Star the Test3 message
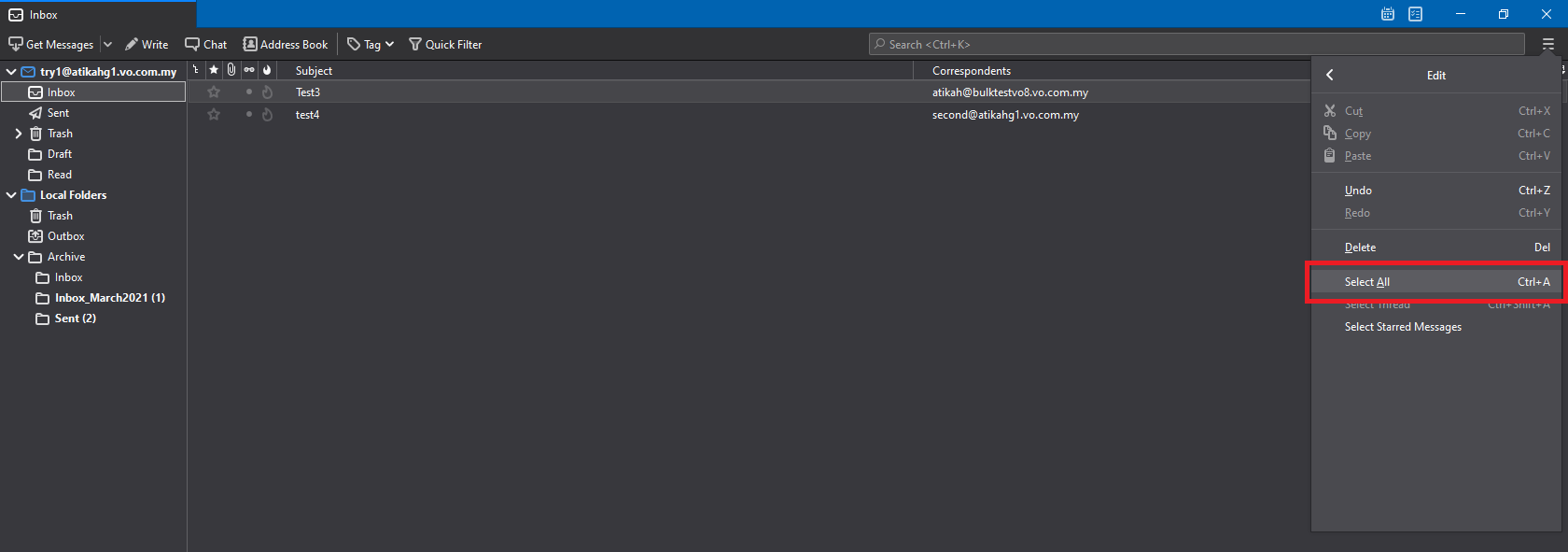This screenshot has height=552, width=1568. [x=214, y=92]
